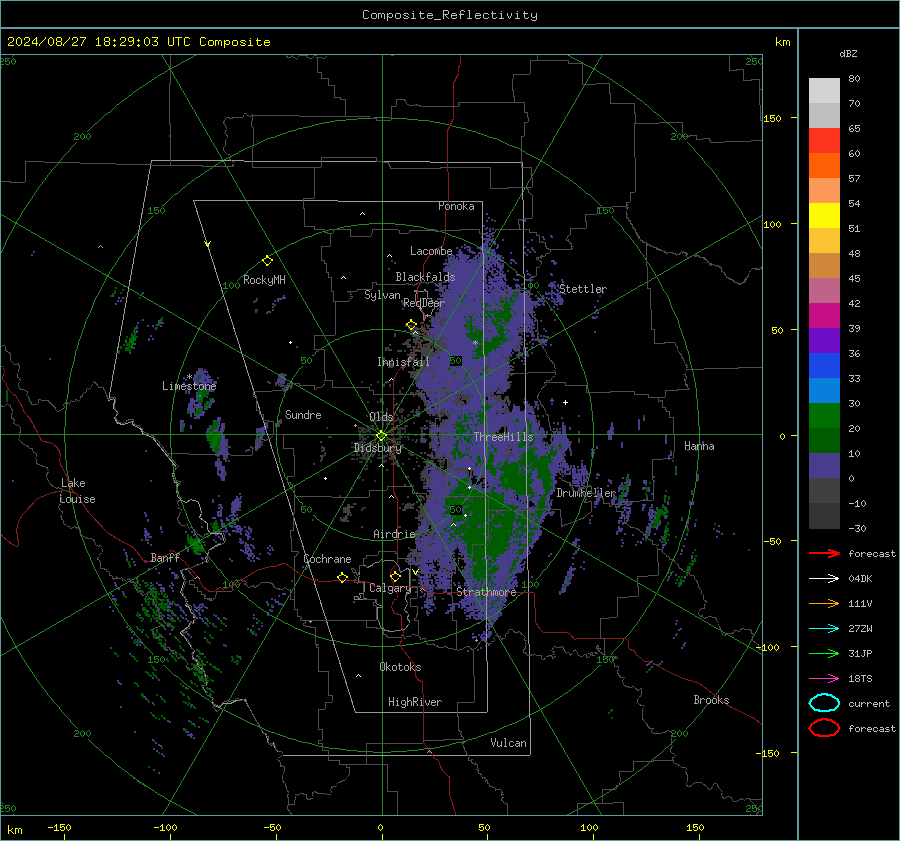Click the Lacombe label
The width and height of the screenshot is (900, 841).
click(x=431, y=251)
